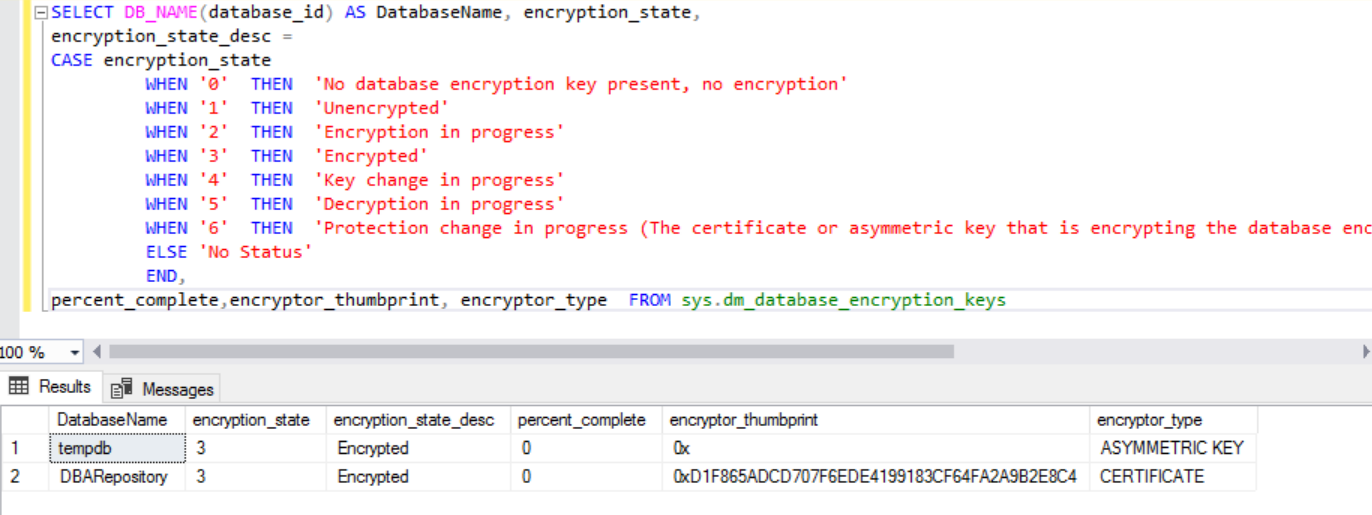The image size is (1372, 515).
Task: Select the DBARepository cell
Action: pyautogui.click(x=112, y=477)
